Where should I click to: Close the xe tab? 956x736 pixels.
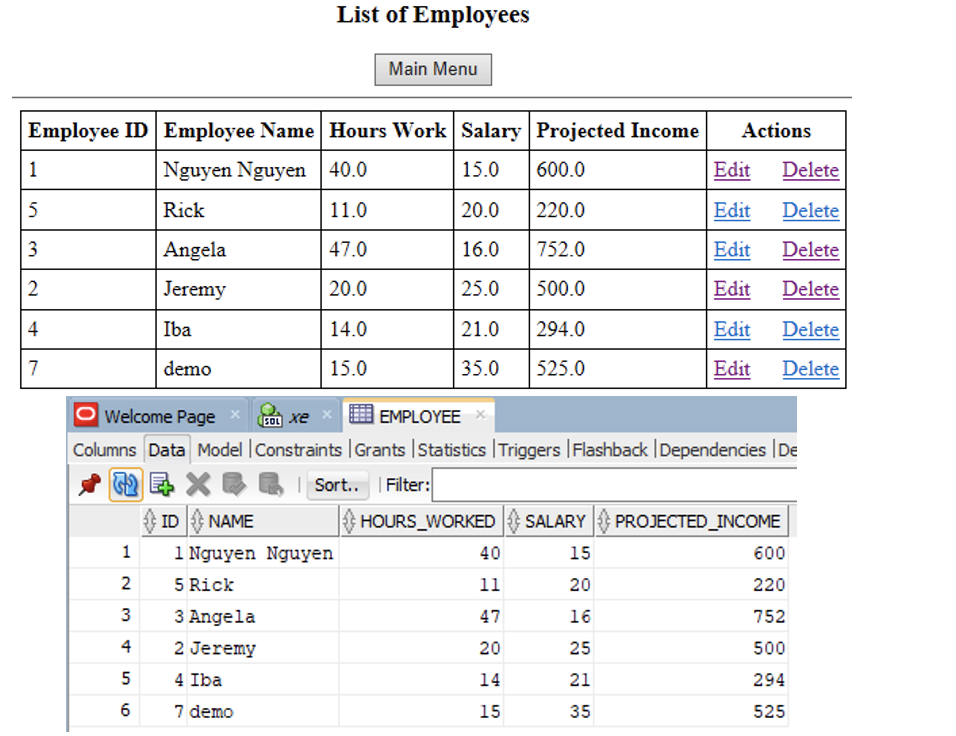[327, 415]
